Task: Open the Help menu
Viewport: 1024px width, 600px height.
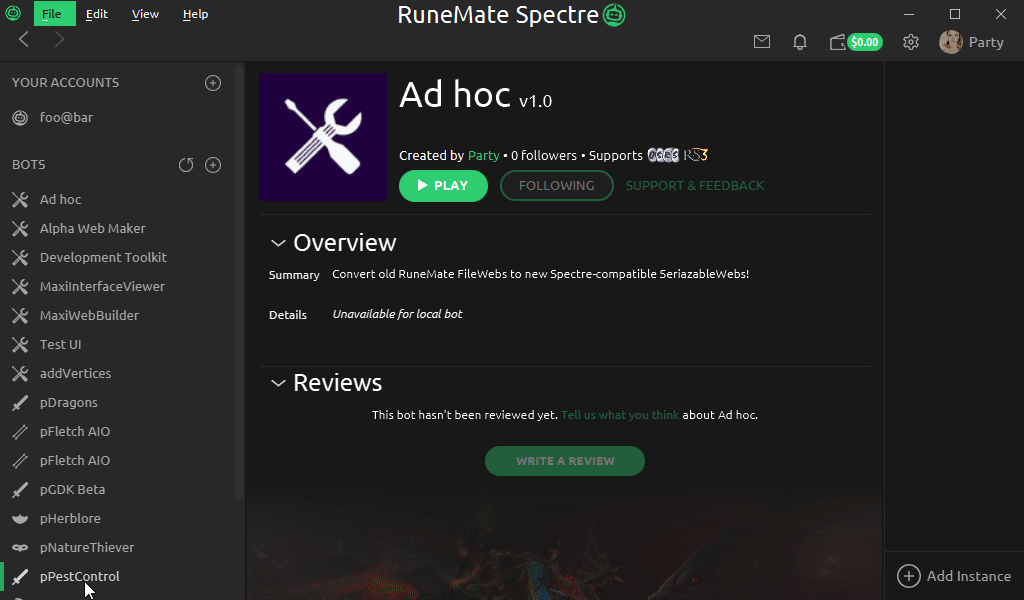Action: pyautogui.click(x=195, y=14)
